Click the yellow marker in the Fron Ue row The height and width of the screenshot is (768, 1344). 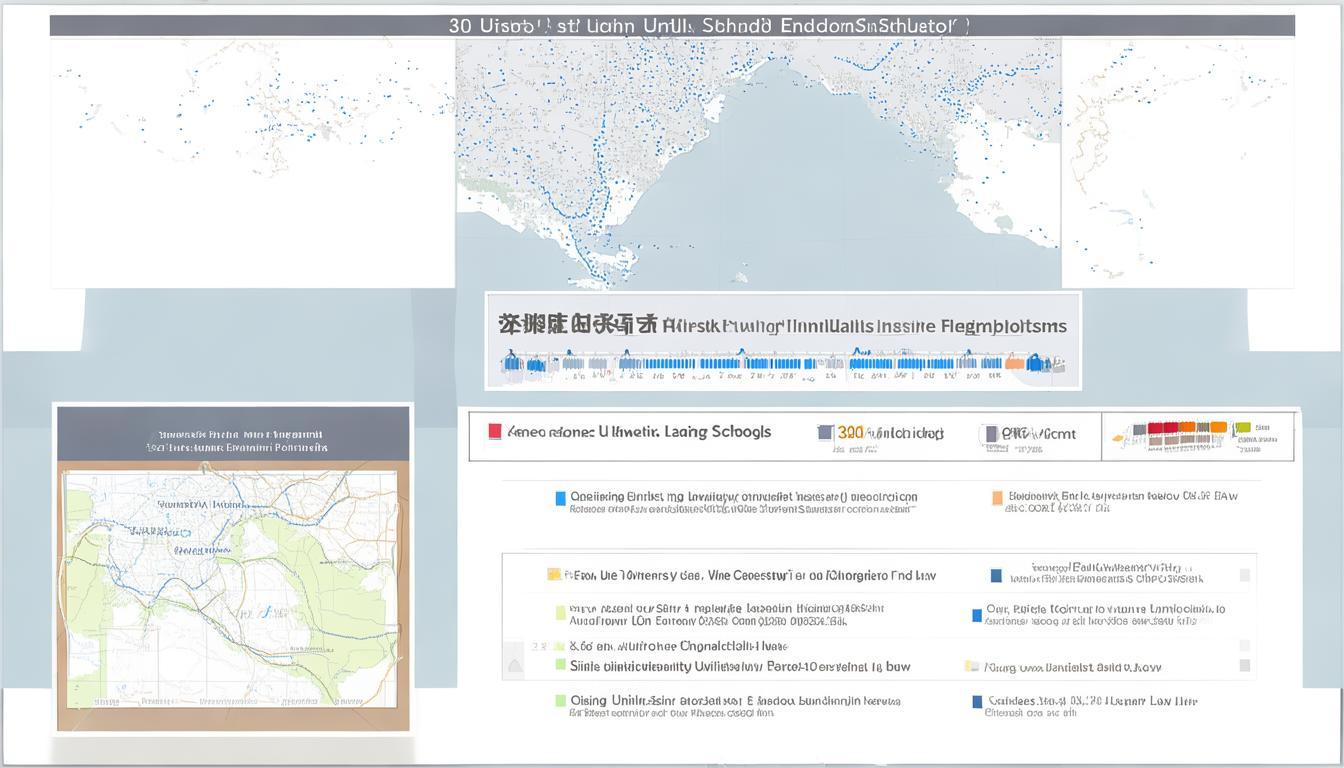point(553,575)
